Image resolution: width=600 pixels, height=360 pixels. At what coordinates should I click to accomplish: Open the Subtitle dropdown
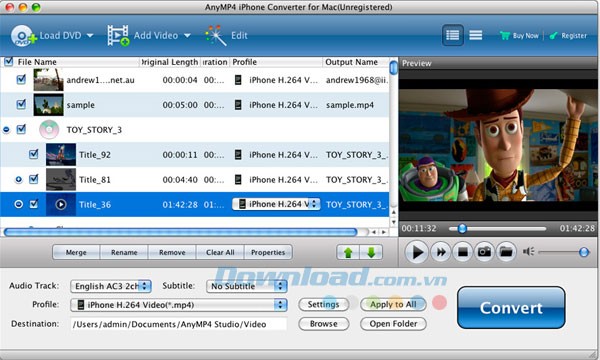[246, 286]
